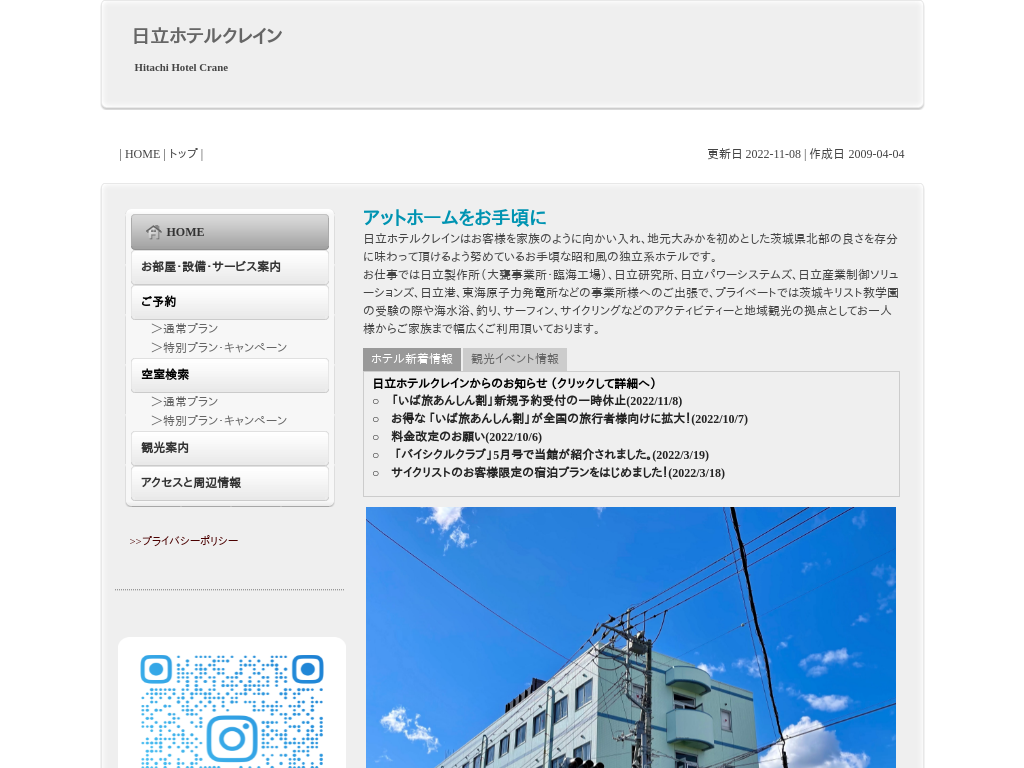Screen dimensions: 1024x768
Task: Select 通常プラン under 空室検索
Action: [x=185, y=402]
